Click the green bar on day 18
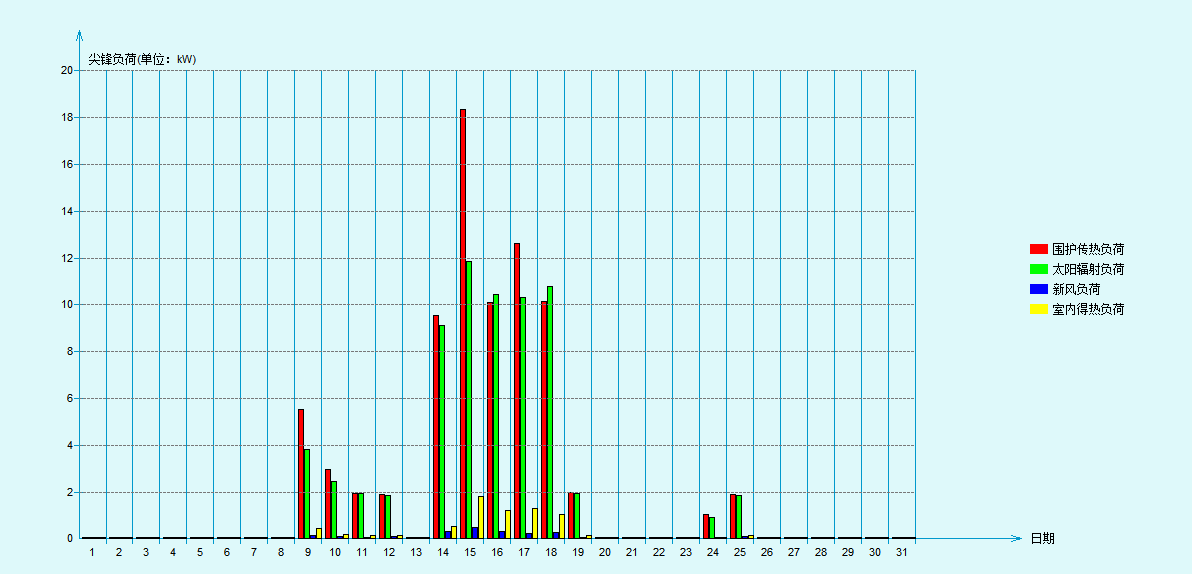The image size is (1192, 574). click(550, 412)
